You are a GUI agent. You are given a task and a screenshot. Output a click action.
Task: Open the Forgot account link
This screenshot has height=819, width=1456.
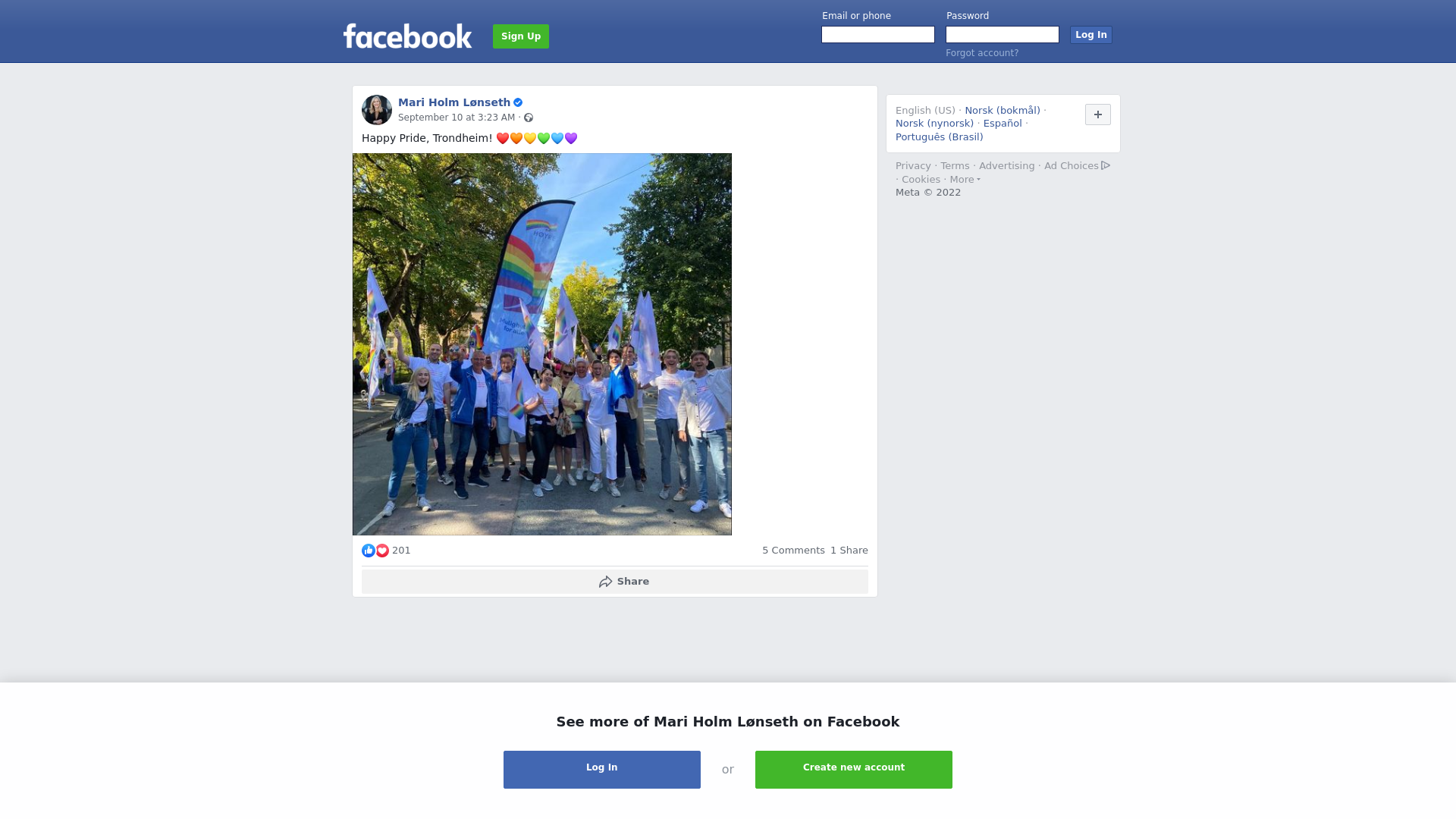click(982, 53)
